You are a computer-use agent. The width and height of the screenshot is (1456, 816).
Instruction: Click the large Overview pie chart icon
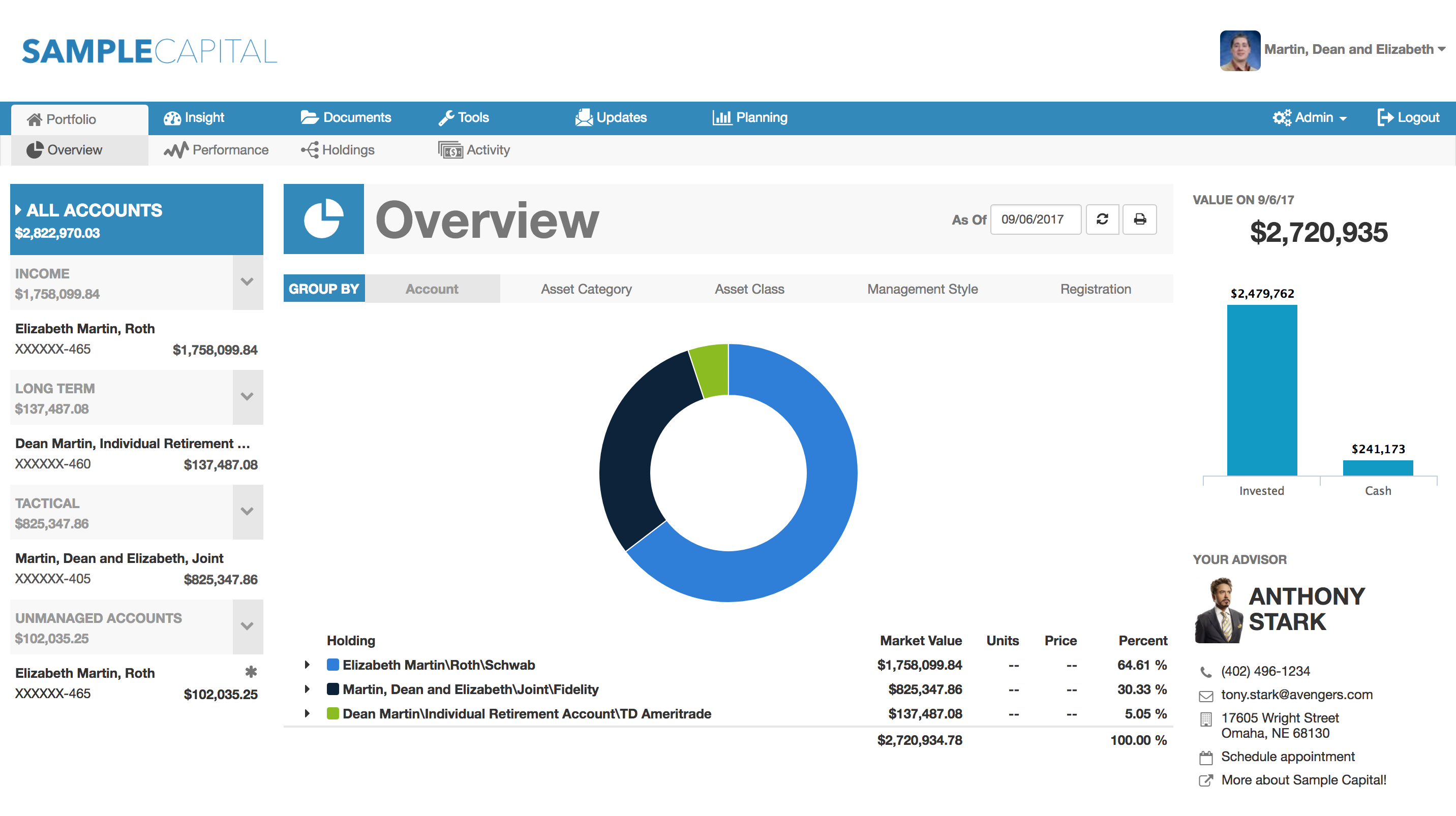[x=323, y=219]
